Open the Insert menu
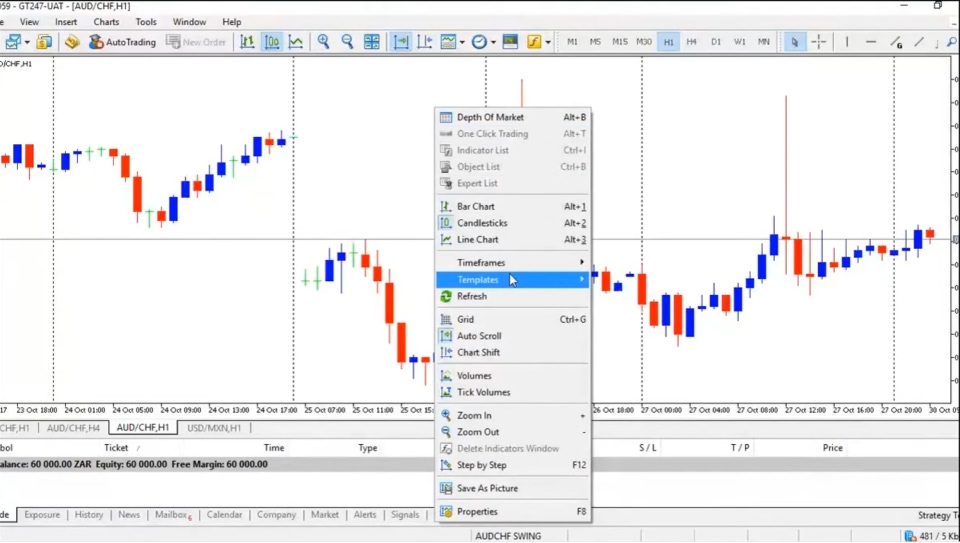This screenshot has height=543, width=960. tap(66, 21)
